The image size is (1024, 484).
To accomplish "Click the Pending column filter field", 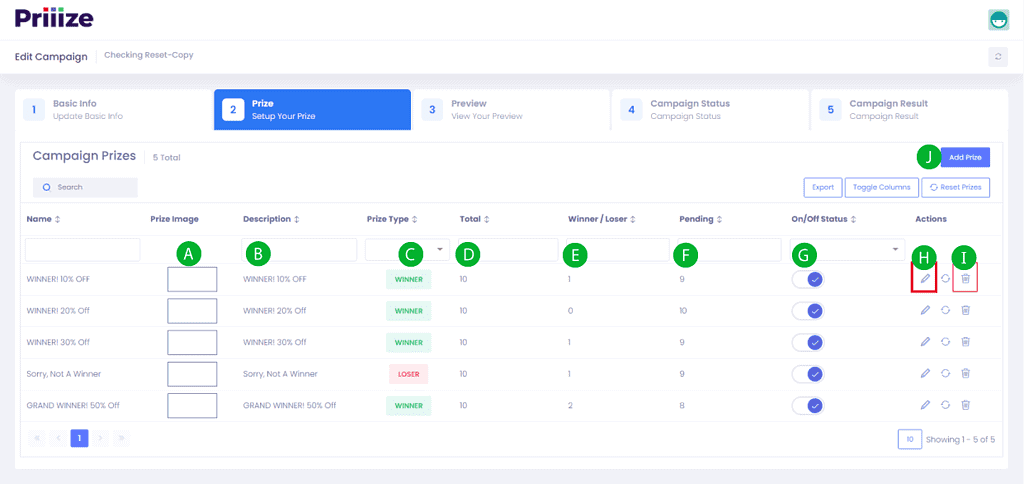I will coord(729,250).
